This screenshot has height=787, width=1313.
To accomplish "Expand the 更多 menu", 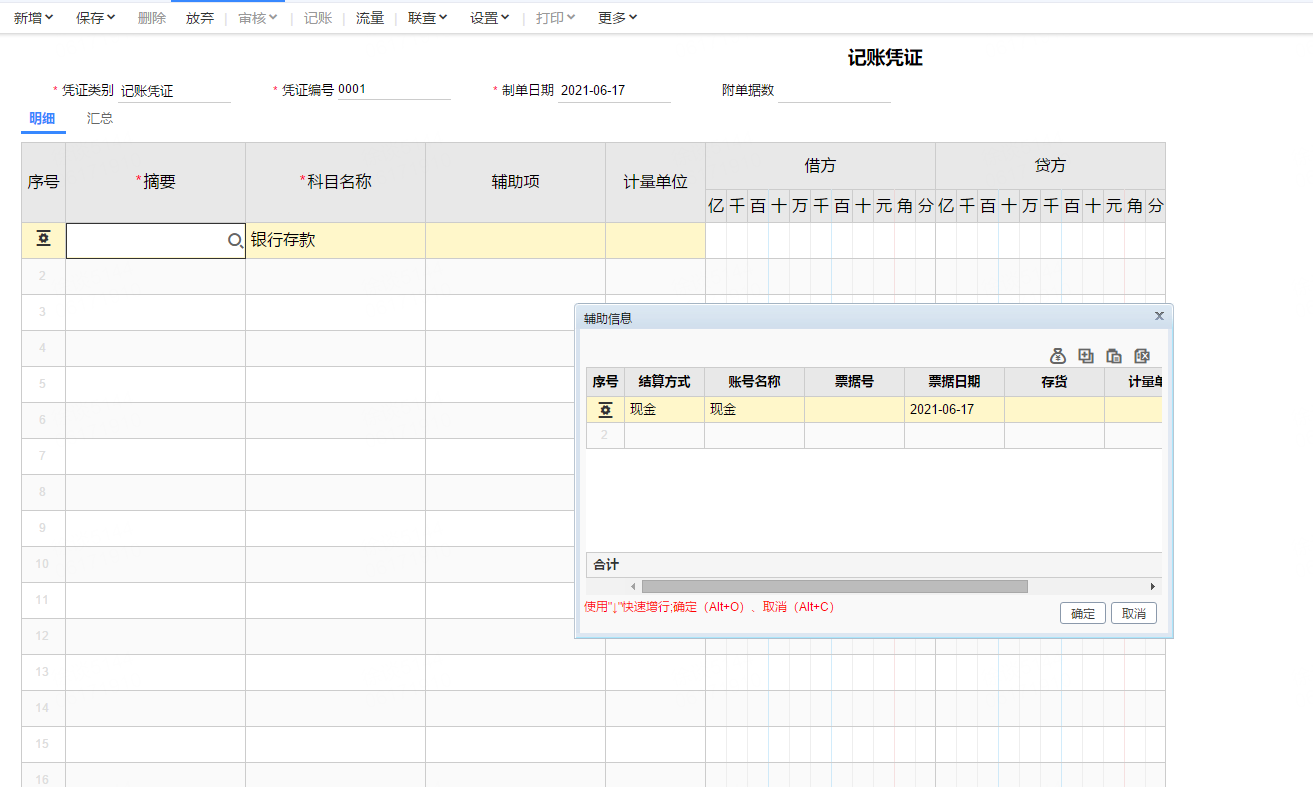I will (618, 18).
